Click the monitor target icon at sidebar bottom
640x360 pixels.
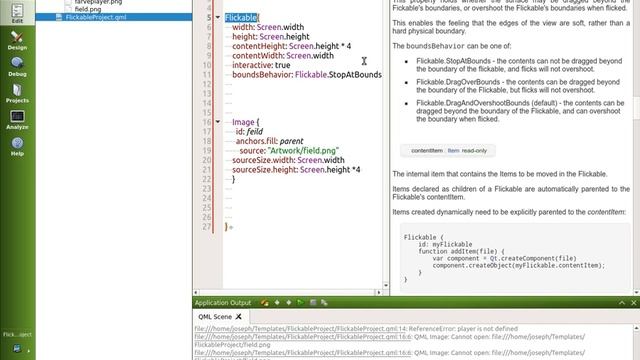pyautogui.click(x=17, y=348)
